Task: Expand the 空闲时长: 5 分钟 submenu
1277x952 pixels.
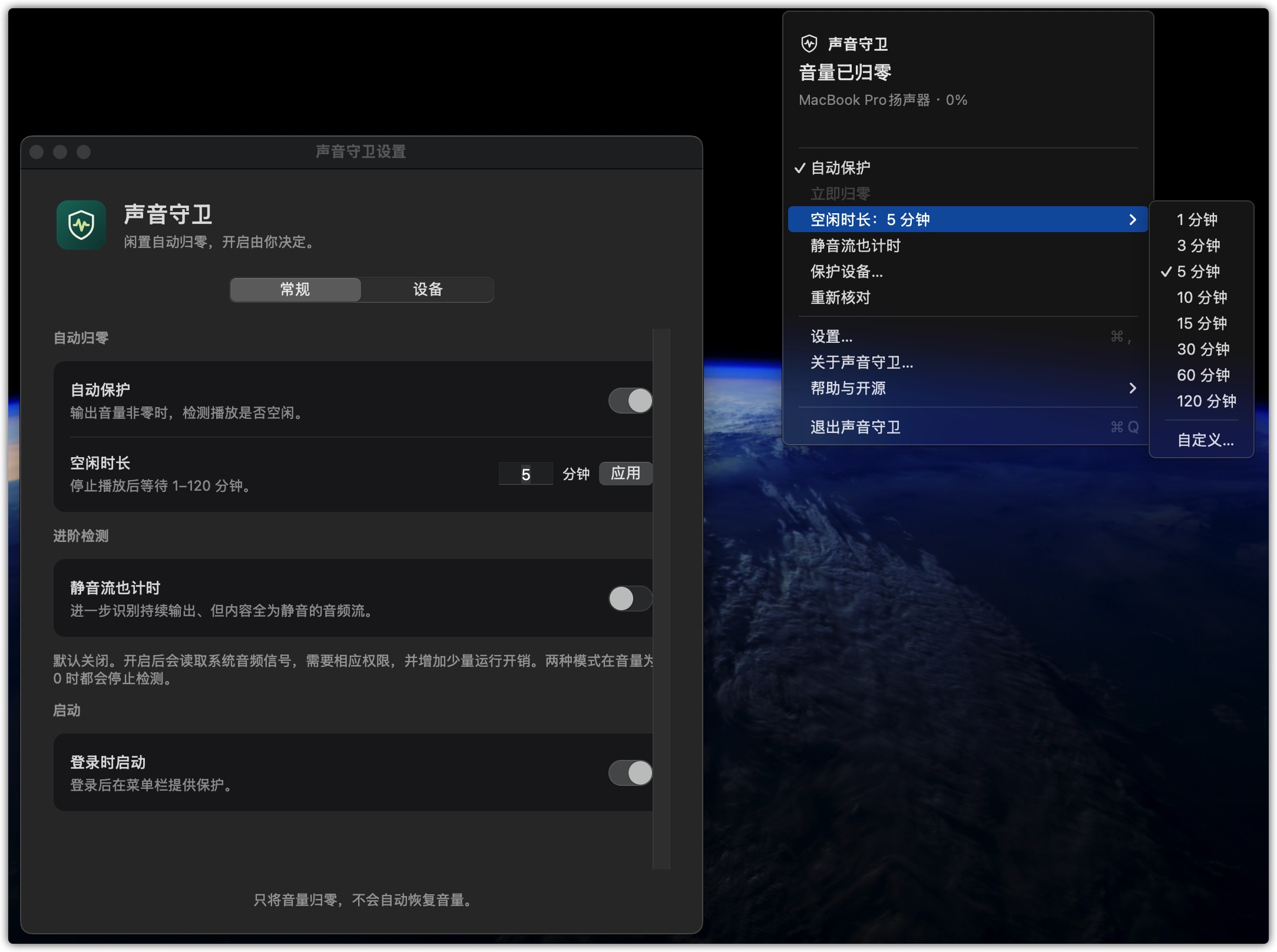Action: pyautogui.click(x=967, y=220)
